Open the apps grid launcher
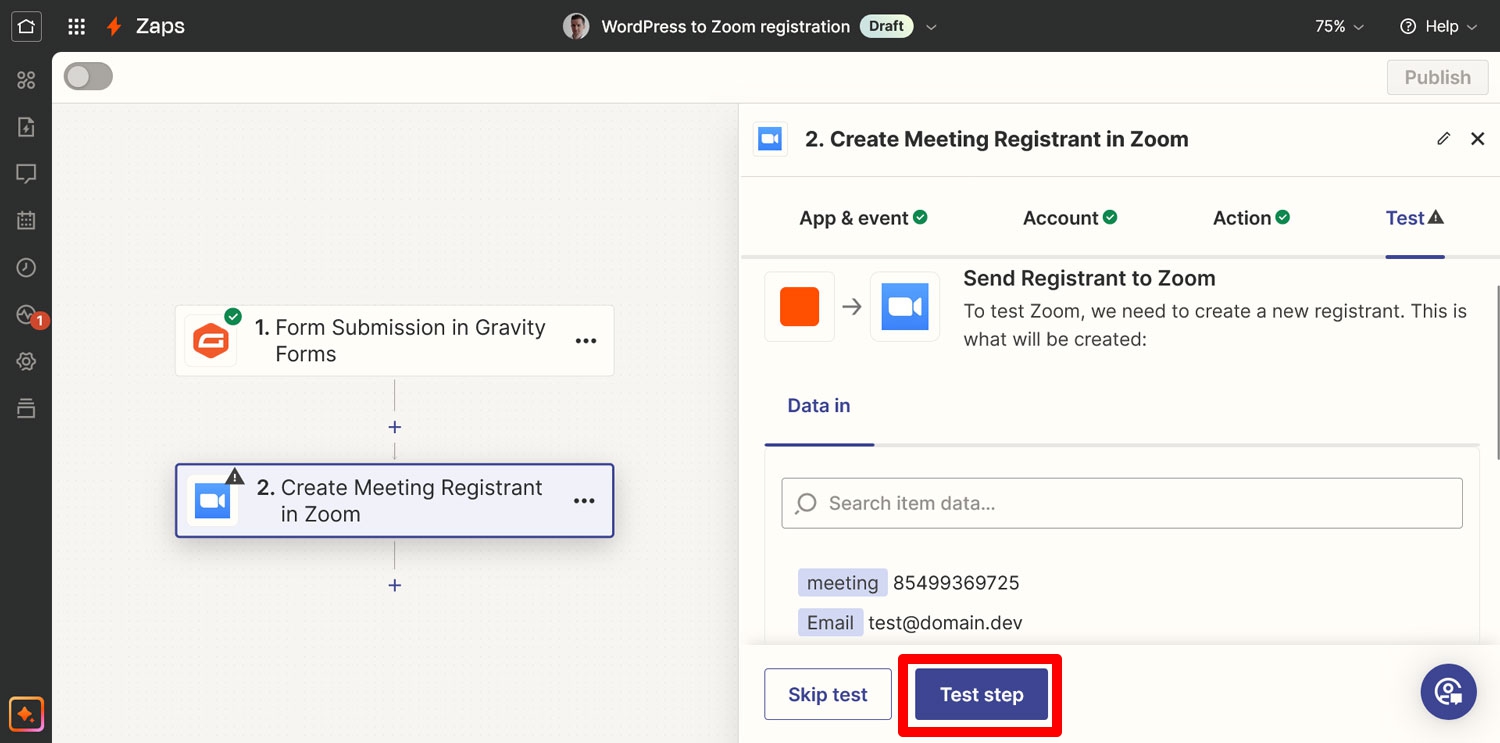The image size is (1500, 743). point(76,27)
